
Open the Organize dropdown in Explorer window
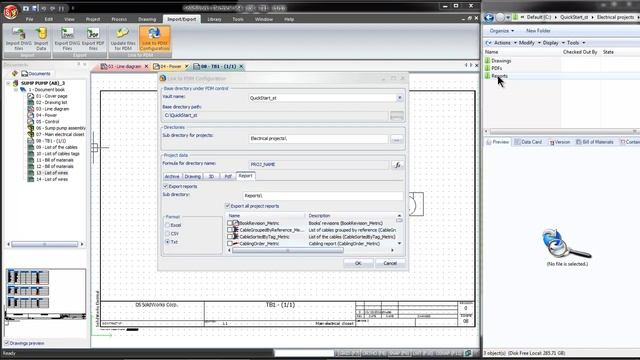pyautogui.click(x=502, y=31)
